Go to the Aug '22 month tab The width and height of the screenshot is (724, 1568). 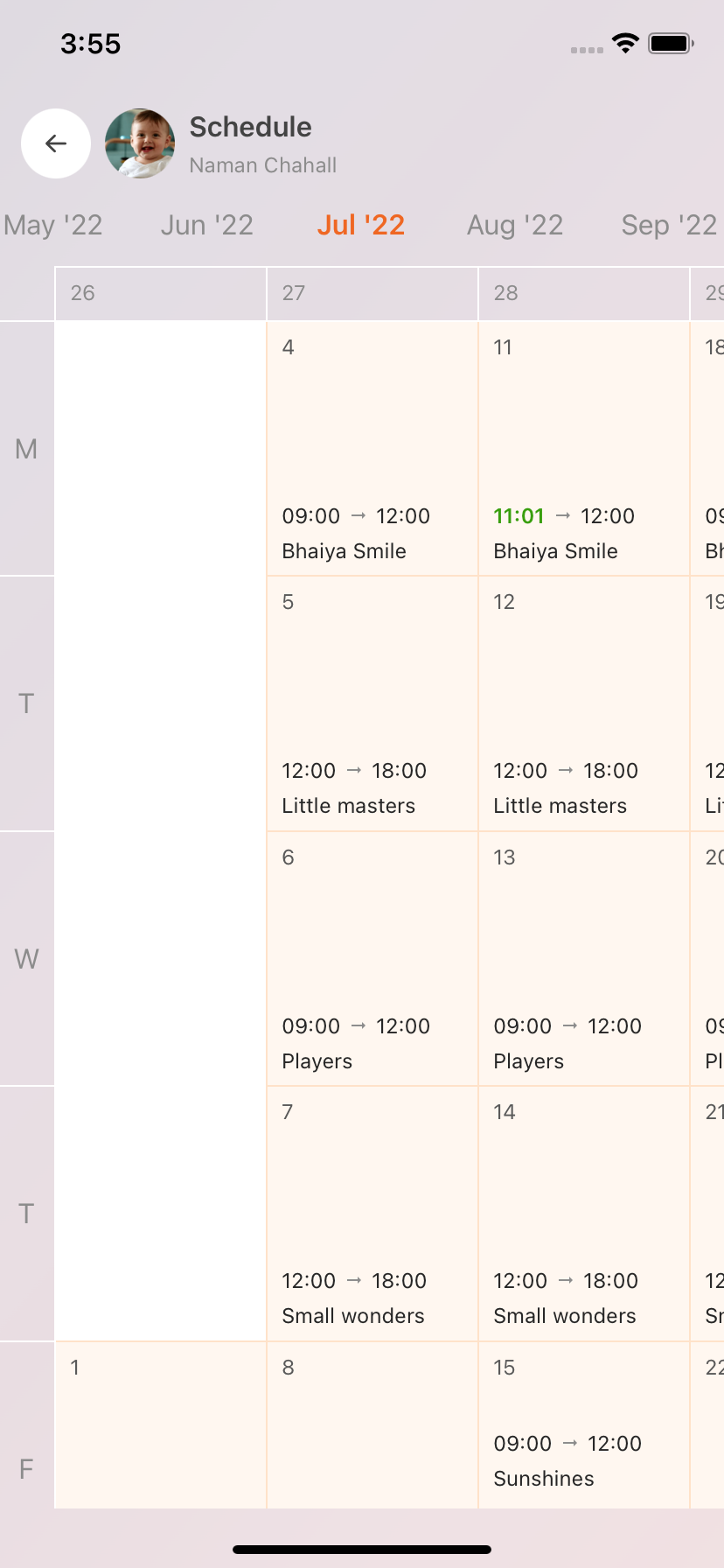click(515, 225)
